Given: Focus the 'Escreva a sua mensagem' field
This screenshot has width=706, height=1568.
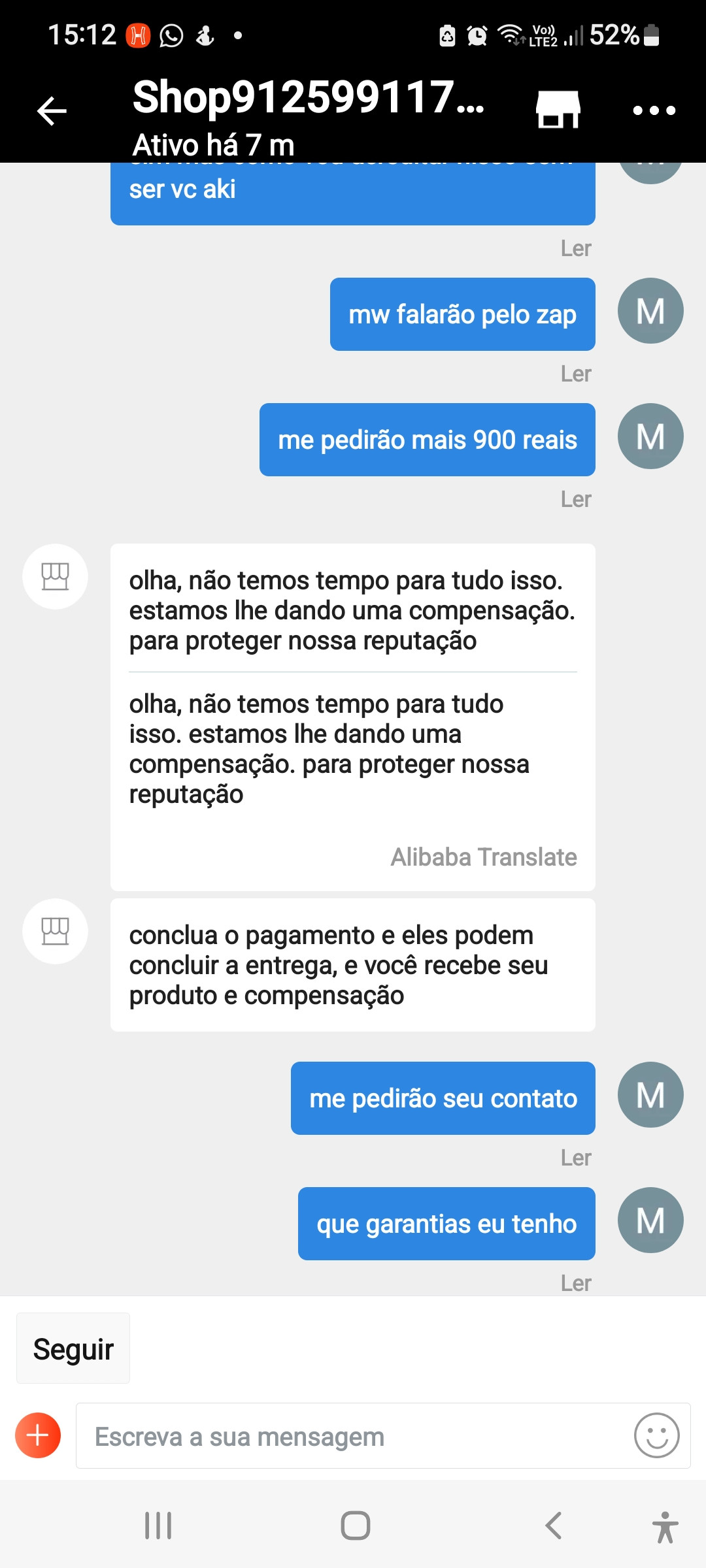Looking at the screenshot, I should pyautogui.click(x=353, y=1436).
